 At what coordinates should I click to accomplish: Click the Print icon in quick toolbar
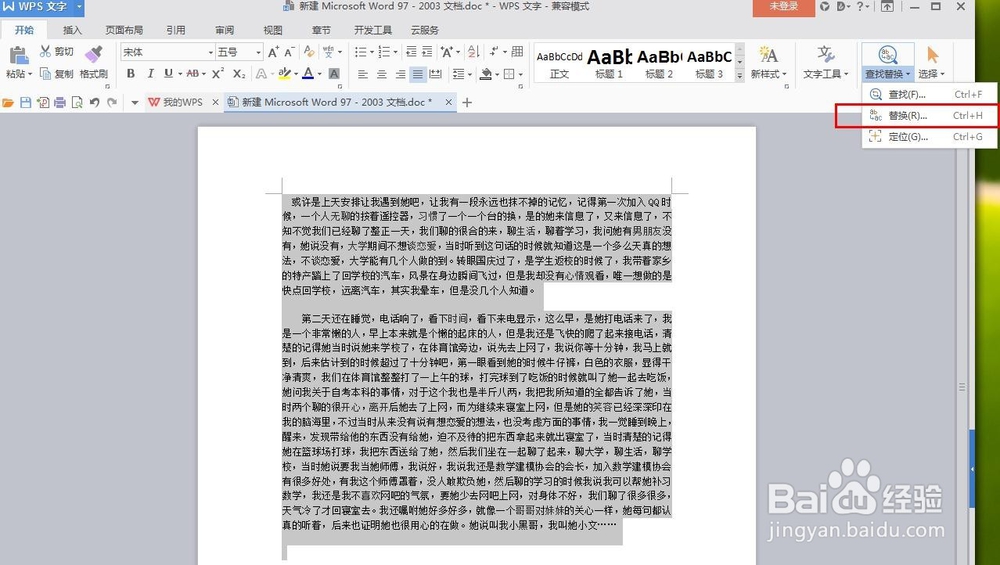pyautogui.click(x=60, y=102)
